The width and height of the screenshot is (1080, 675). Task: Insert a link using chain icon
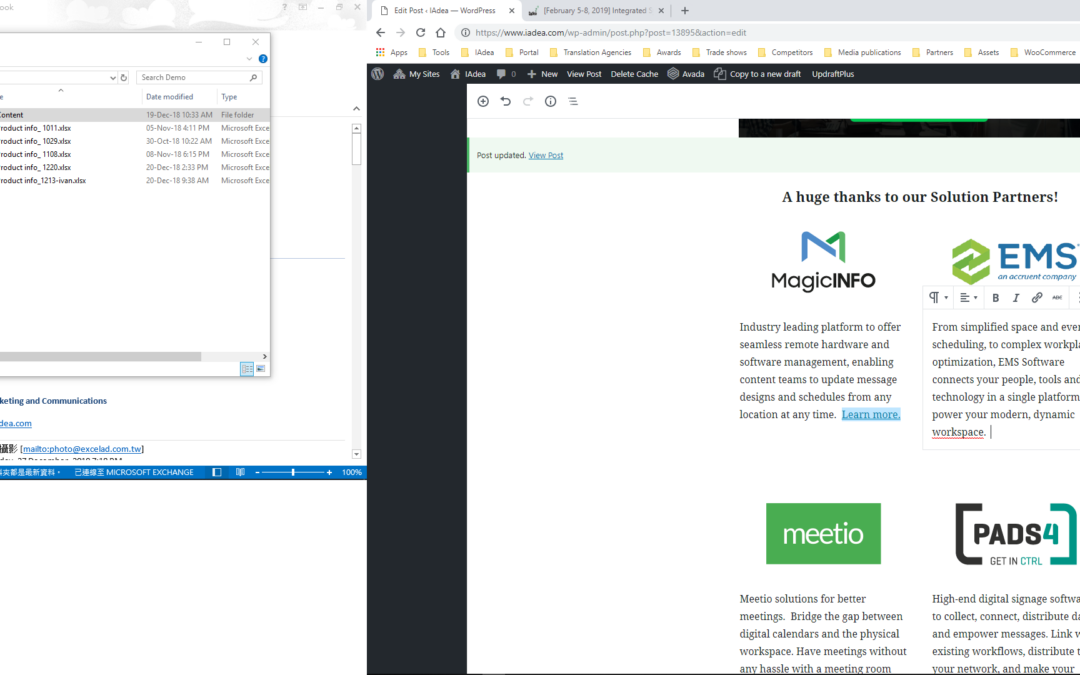pos(1037,298)
